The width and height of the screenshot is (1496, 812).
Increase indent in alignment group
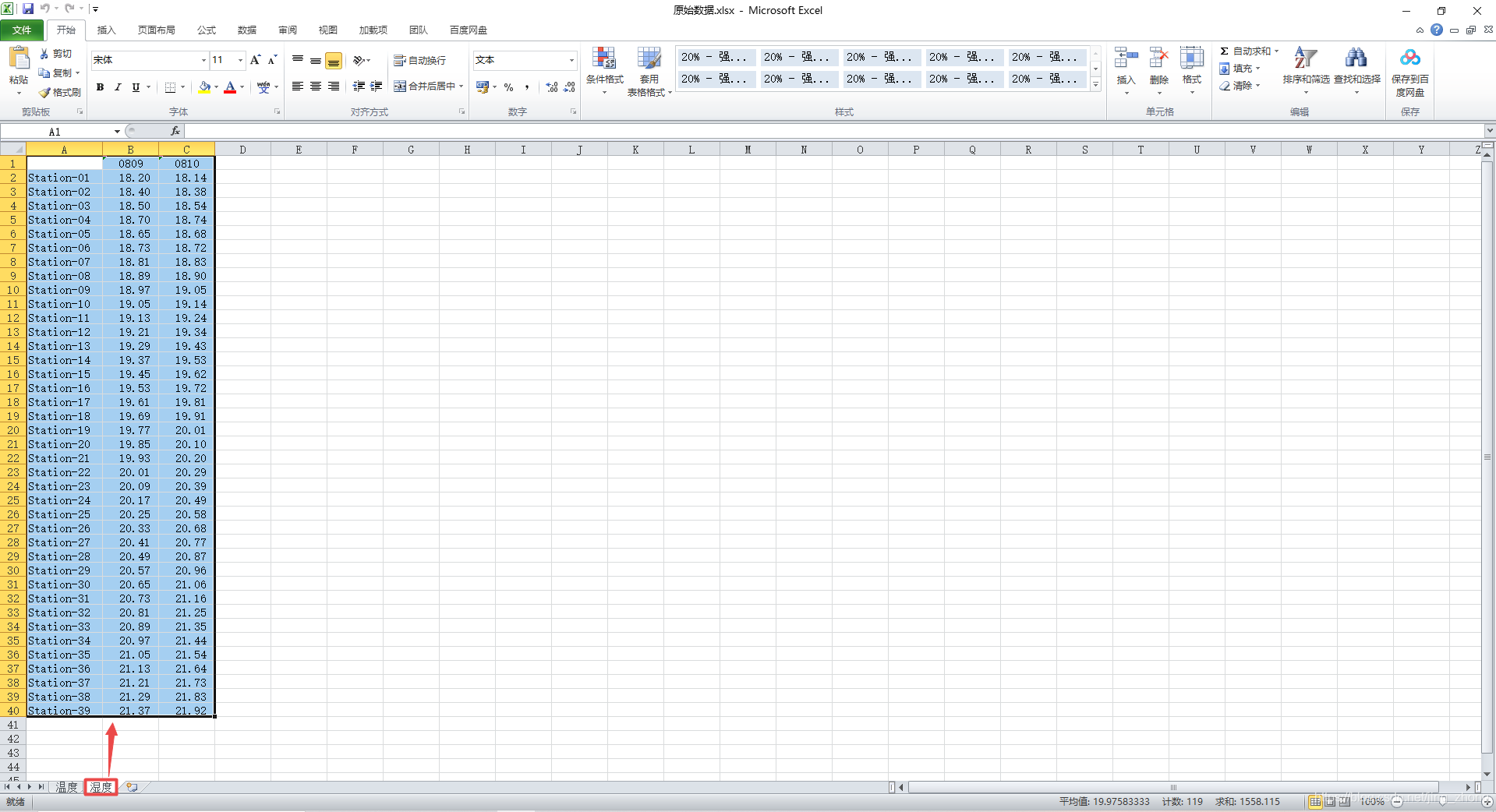[x=377, y=86]
